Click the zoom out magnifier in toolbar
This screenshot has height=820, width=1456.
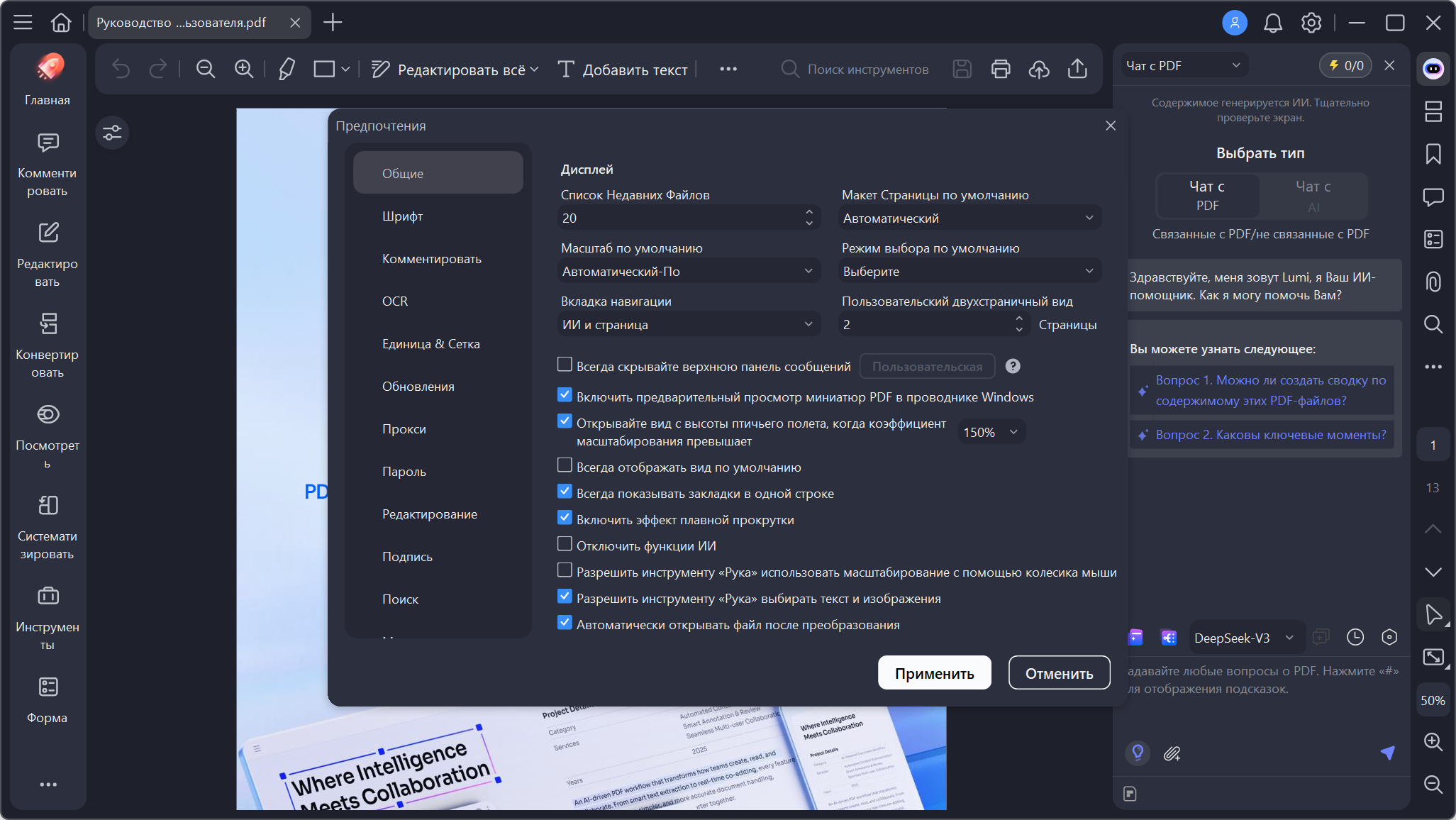[206, 69]
